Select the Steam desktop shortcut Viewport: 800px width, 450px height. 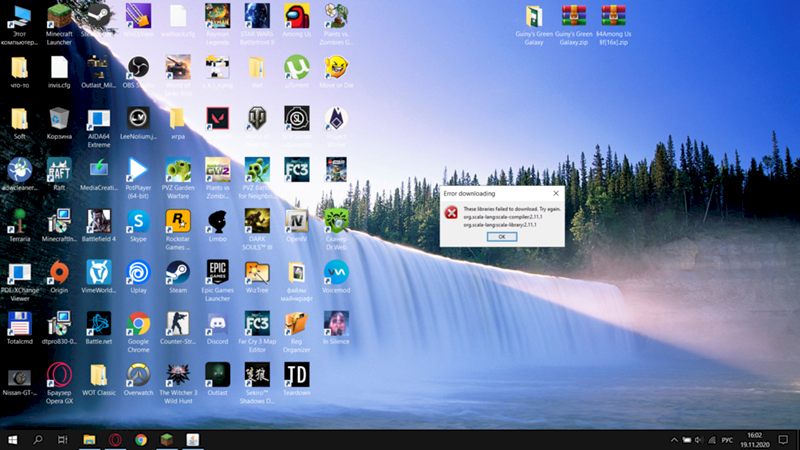tap(178, 272)
